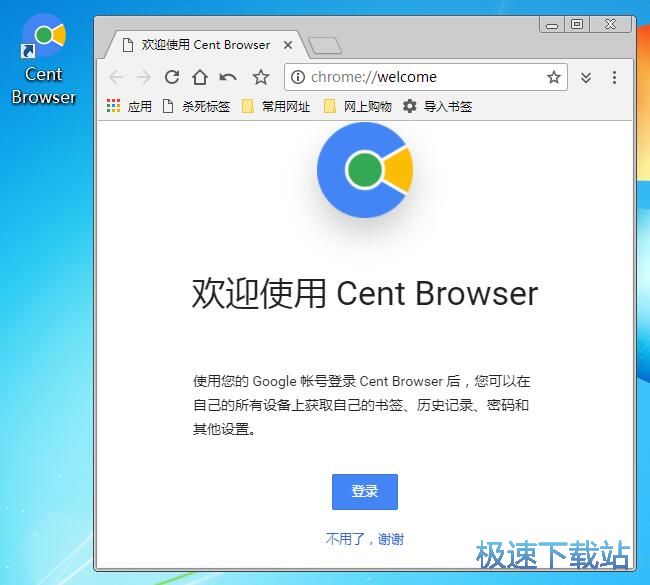Minimize the Cent Browser window

(x=552, y=25)
